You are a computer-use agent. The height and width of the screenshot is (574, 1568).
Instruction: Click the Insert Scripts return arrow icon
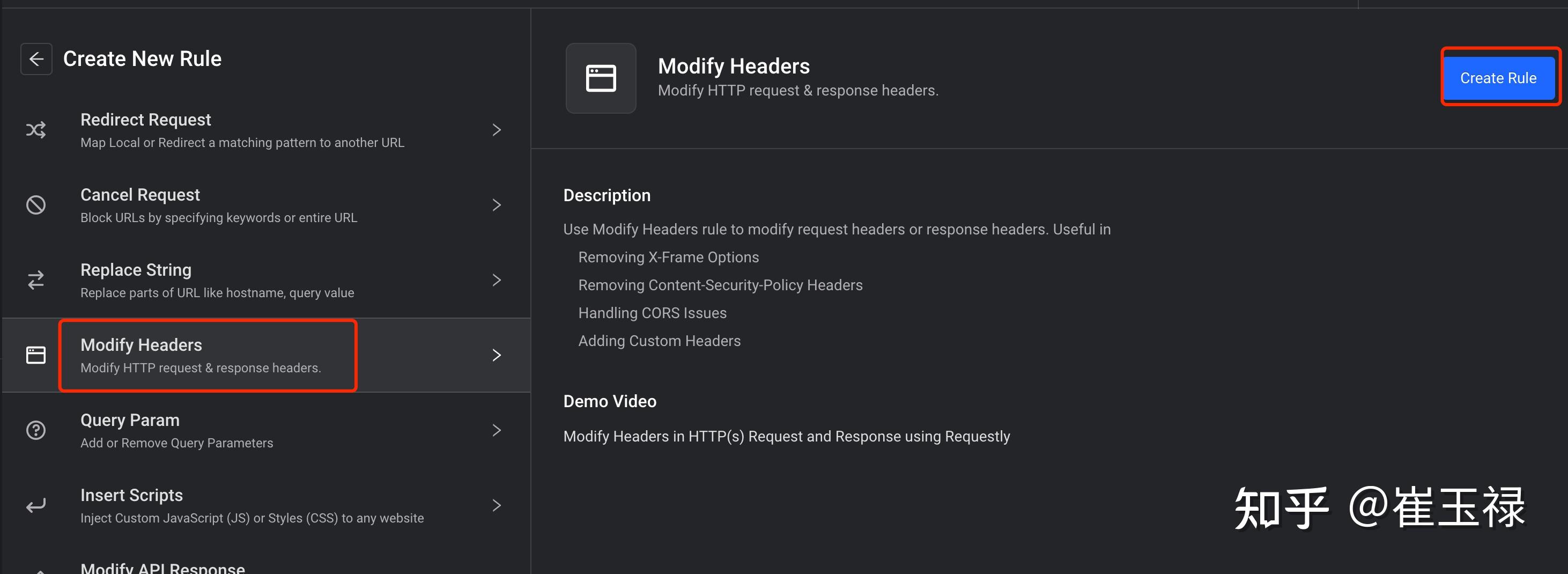pyautogui.click(x=36, y=505)
